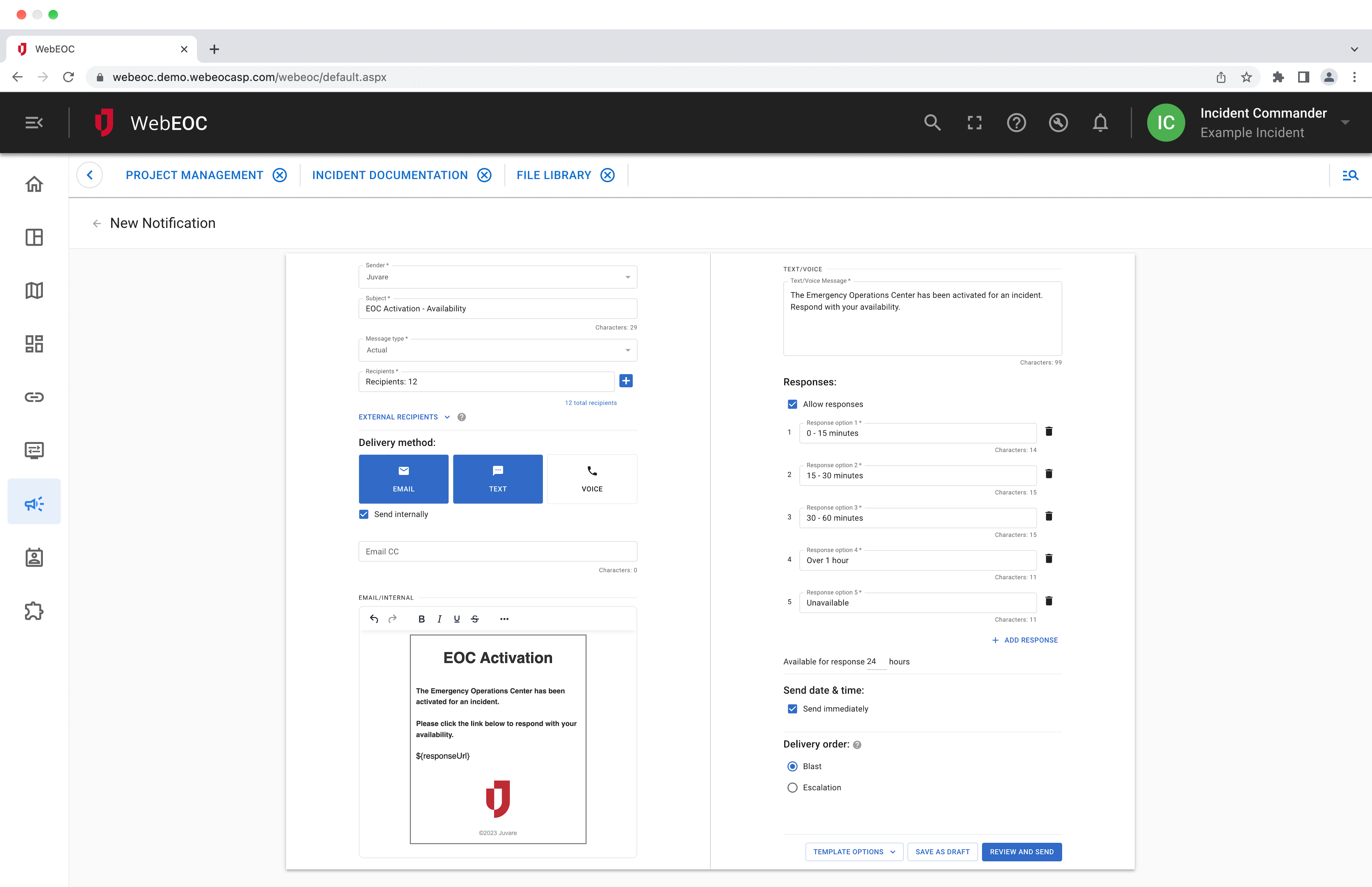Viewport: 1372px width, 887px height.
Task: Add recipients with the plus button
Action: (626, 381)
